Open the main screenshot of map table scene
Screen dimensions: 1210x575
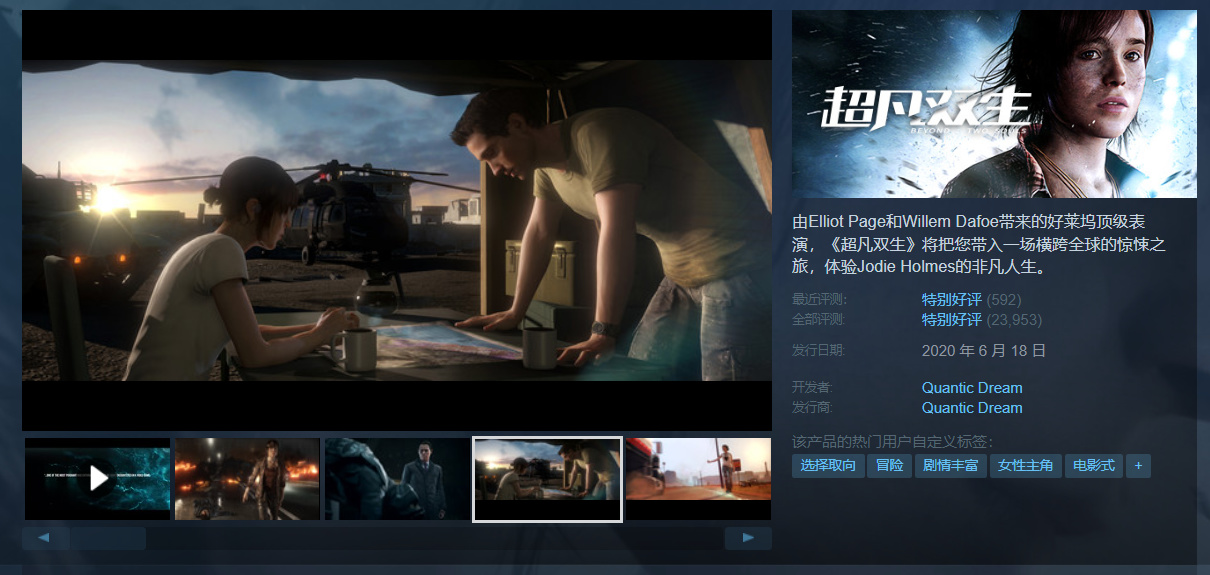pyautogui.click(x=397, y=220)
